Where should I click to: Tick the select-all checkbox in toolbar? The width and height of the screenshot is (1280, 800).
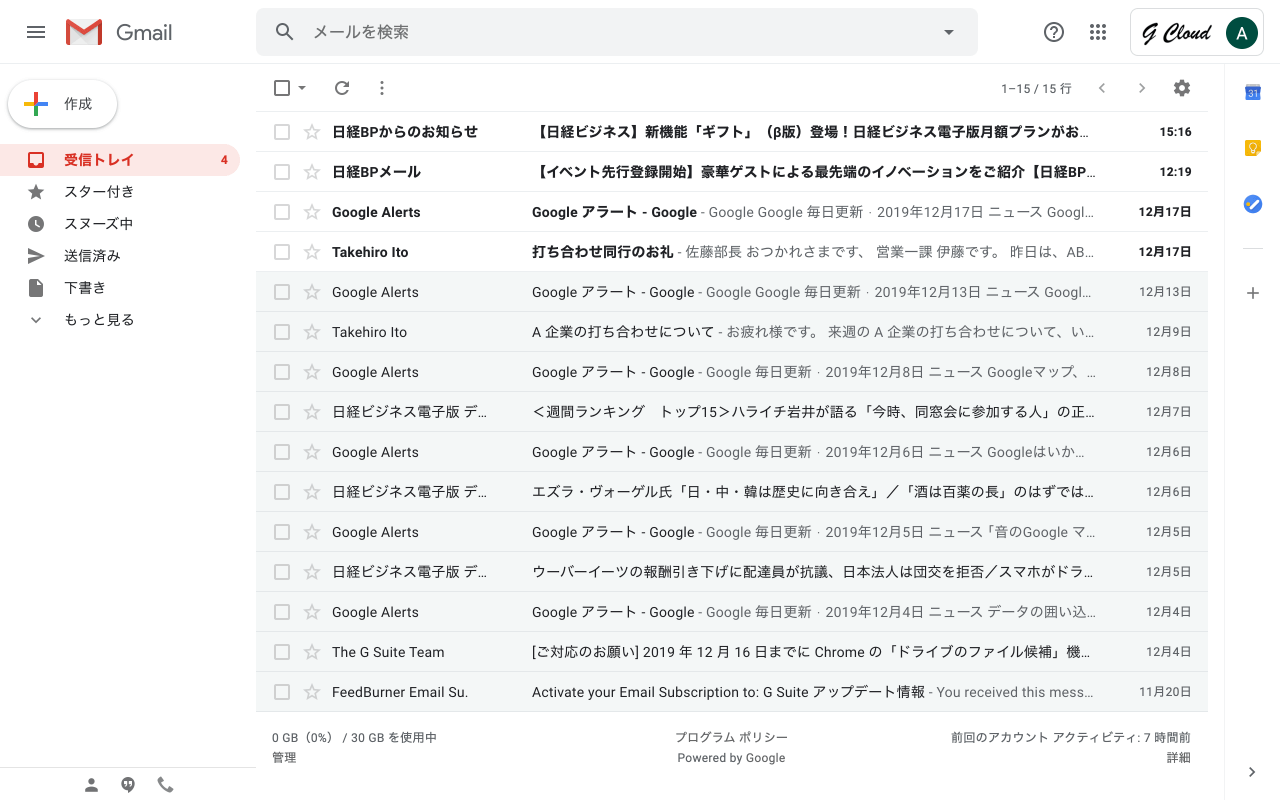(282, 88)
